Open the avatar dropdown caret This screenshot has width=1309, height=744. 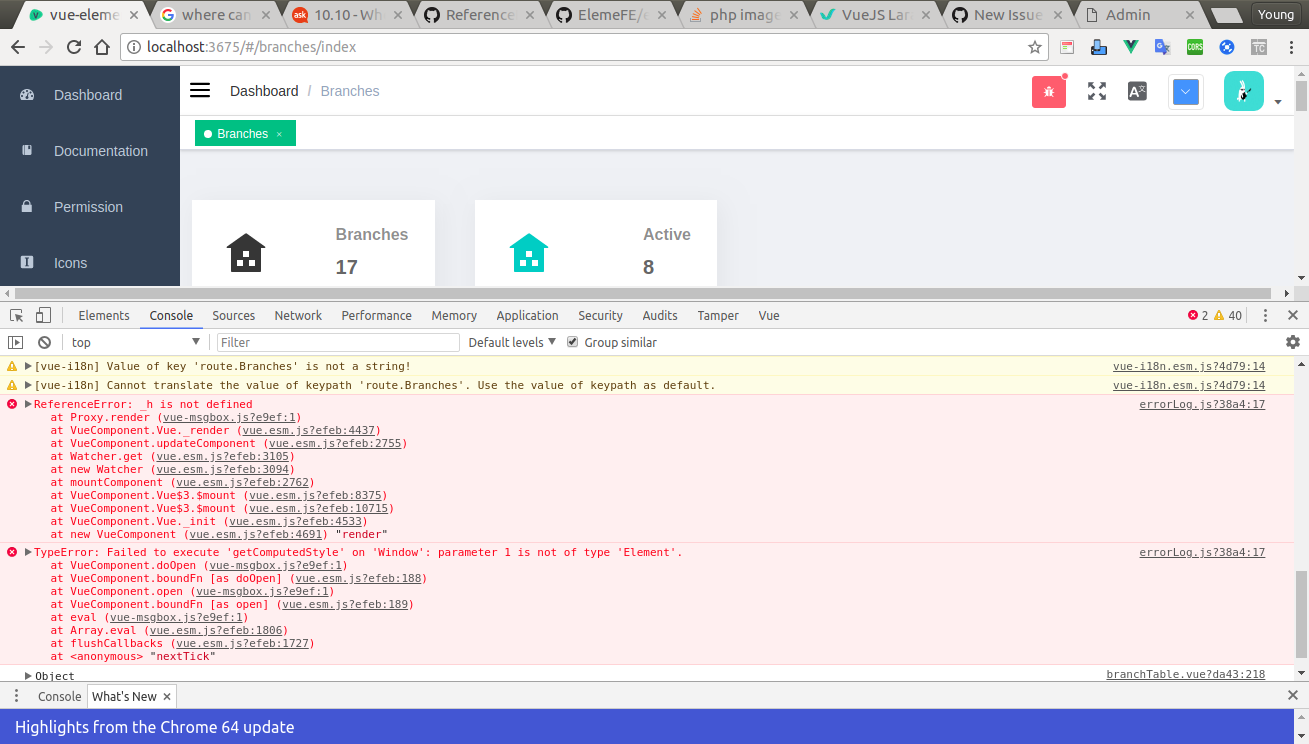click(1277, 100)
